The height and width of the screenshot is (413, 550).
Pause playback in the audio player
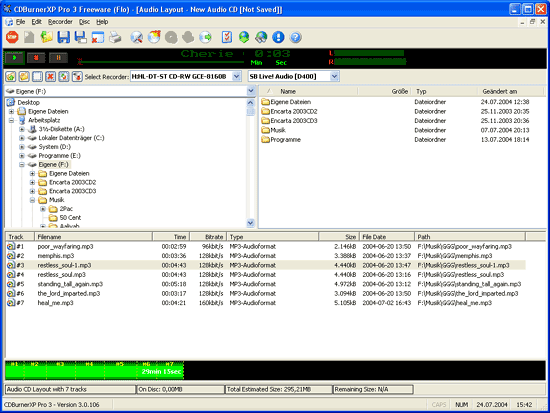58,58
